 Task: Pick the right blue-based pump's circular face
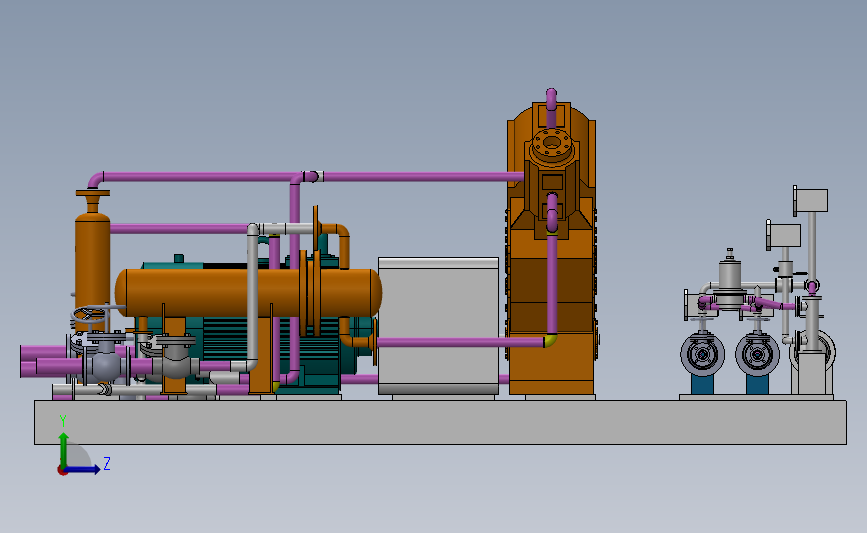coord(757,354)
